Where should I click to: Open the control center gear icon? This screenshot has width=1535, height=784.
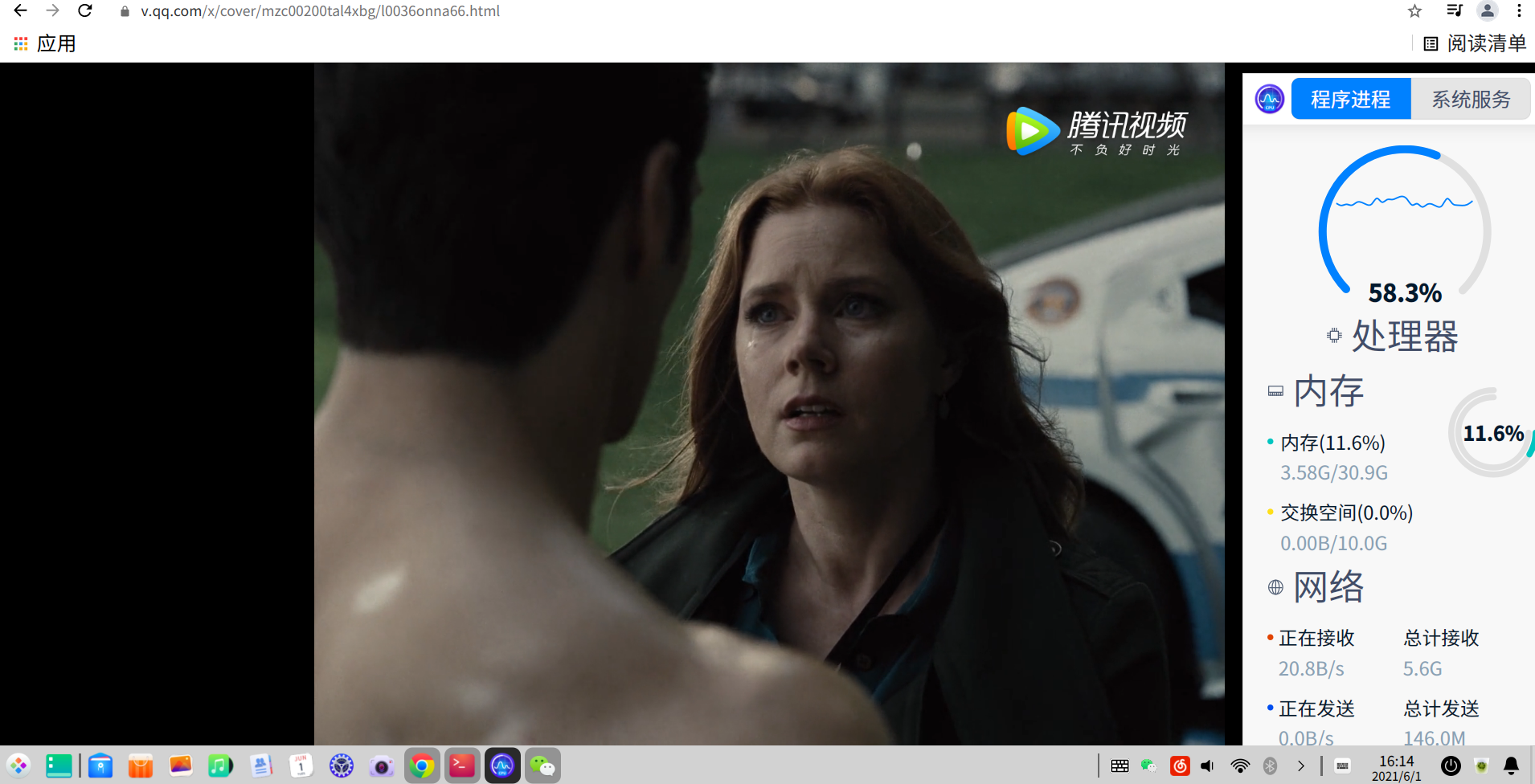click(x=342, y=766)
